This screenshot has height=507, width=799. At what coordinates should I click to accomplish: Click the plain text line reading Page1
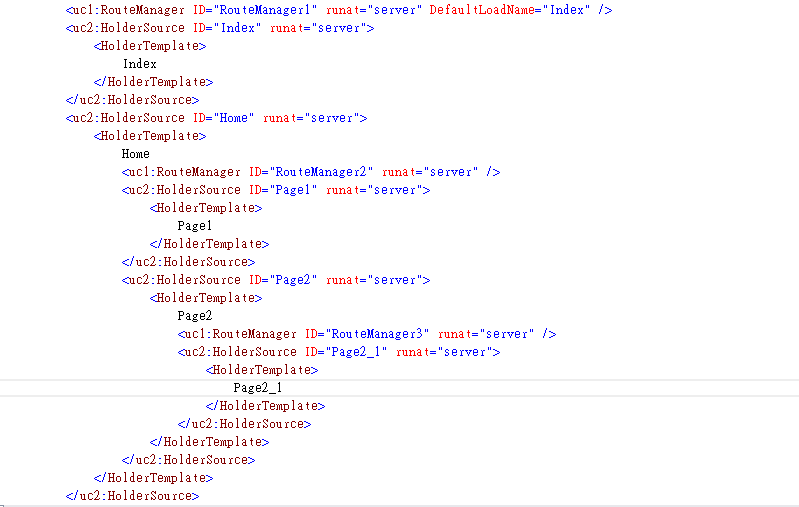(x=195, y=226)
